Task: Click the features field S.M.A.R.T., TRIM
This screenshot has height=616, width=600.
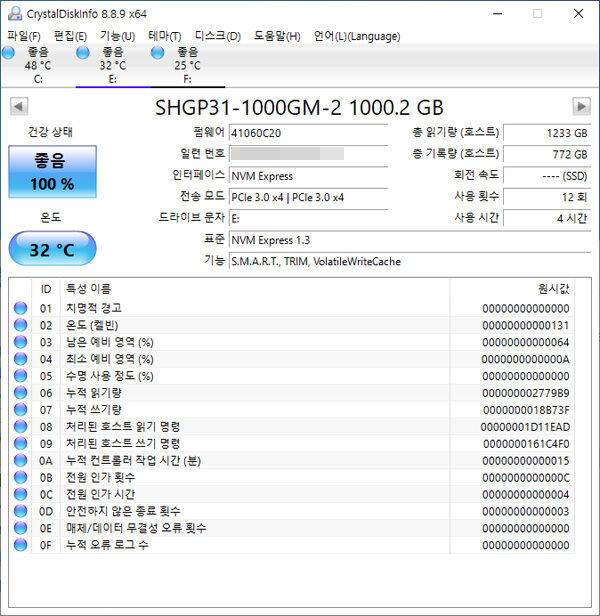Action: tap(410, 261)
